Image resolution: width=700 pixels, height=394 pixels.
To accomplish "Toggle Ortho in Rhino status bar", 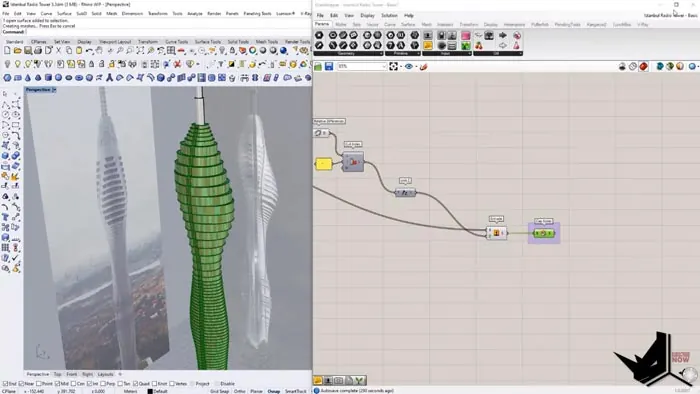I will [x=239, y=391].
